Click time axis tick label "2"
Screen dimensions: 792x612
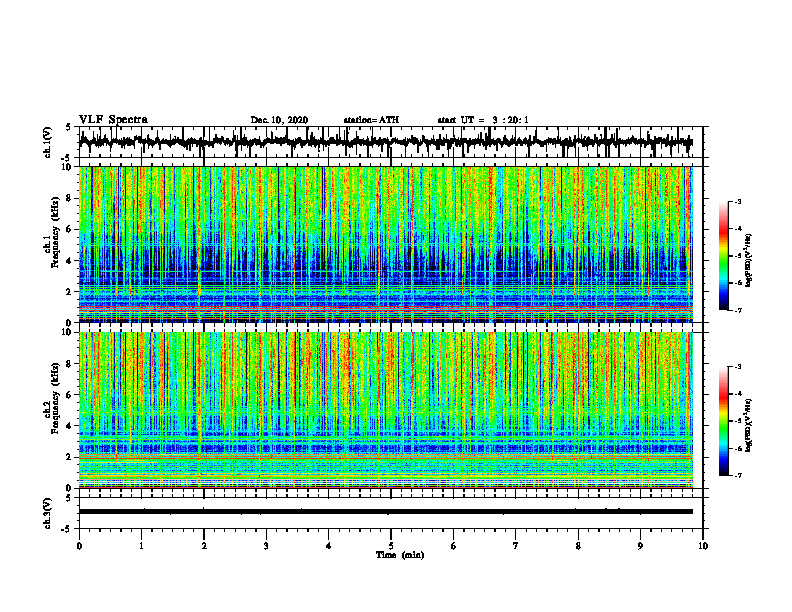click(x=204, y=546)
